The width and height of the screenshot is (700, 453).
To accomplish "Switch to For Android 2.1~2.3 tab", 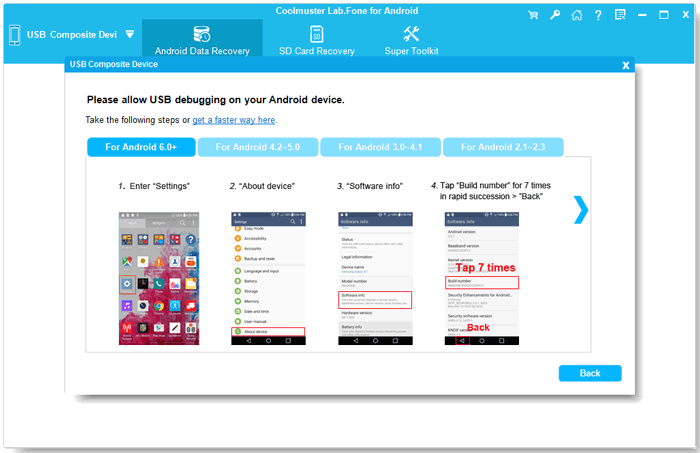I will [503, 147].
